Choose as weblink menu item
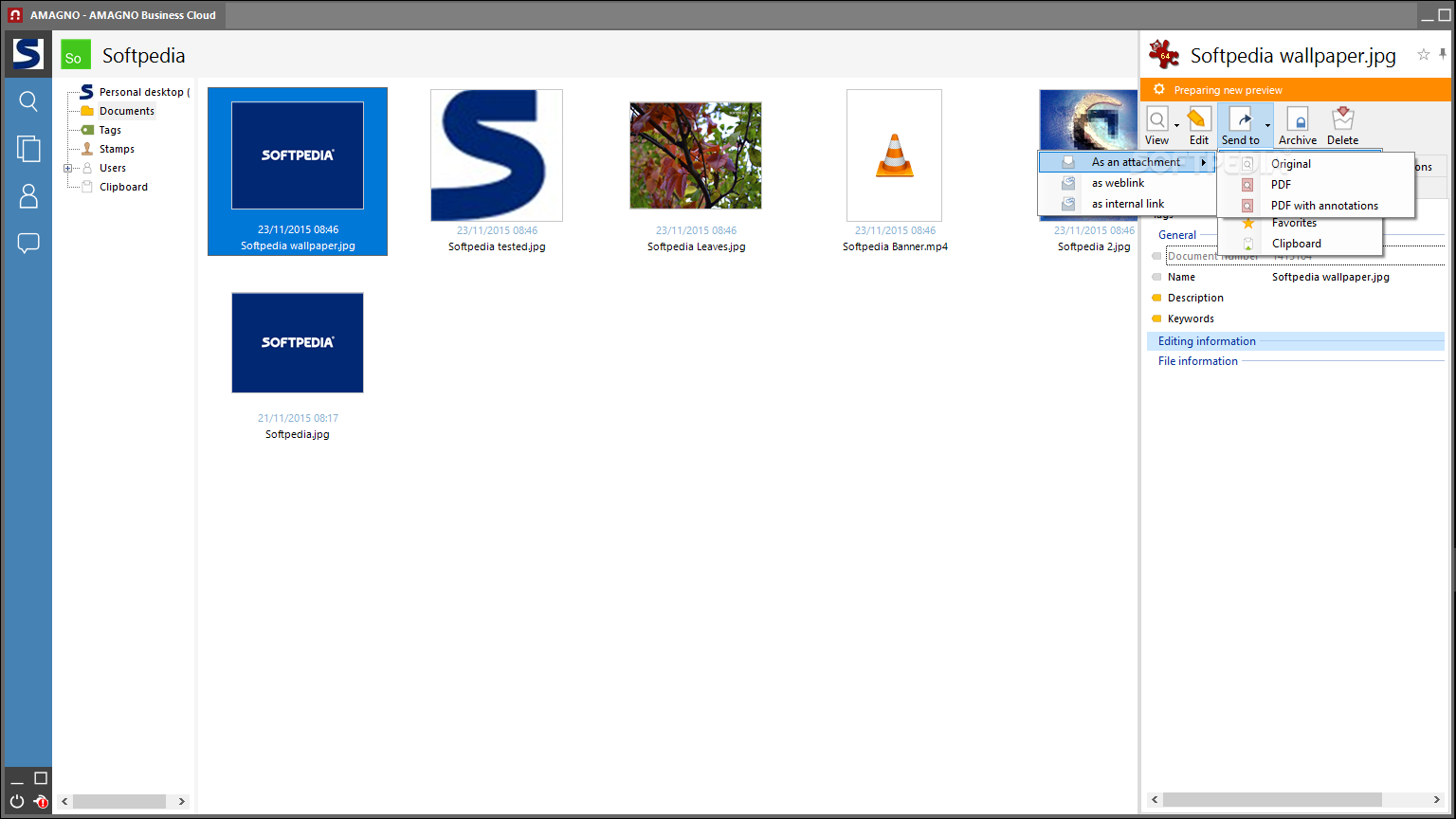The image size is (1456, 819). click(x=1128, y=183)
